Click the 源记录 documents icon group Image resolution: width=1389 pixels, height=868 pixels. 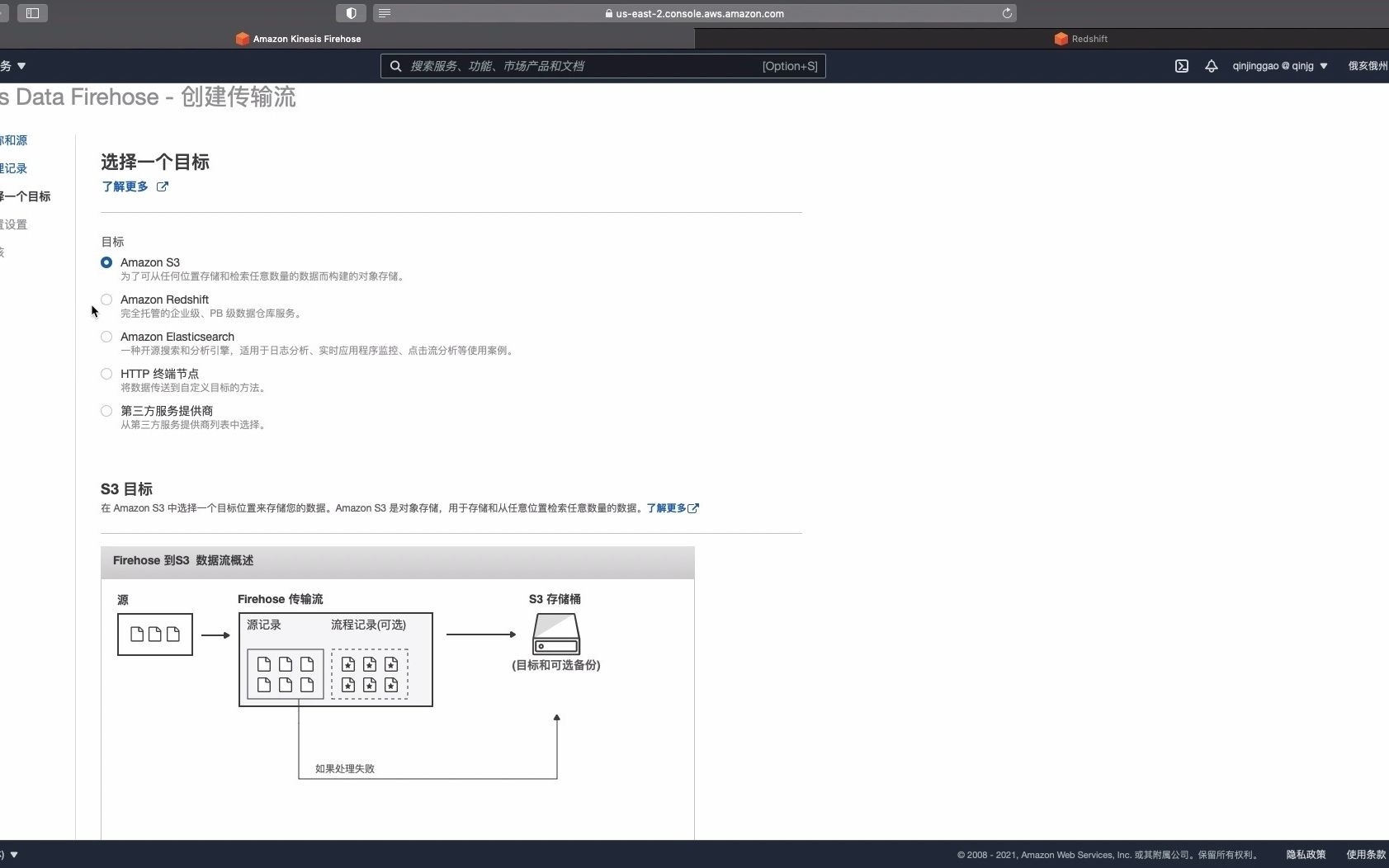click(286, 674)
